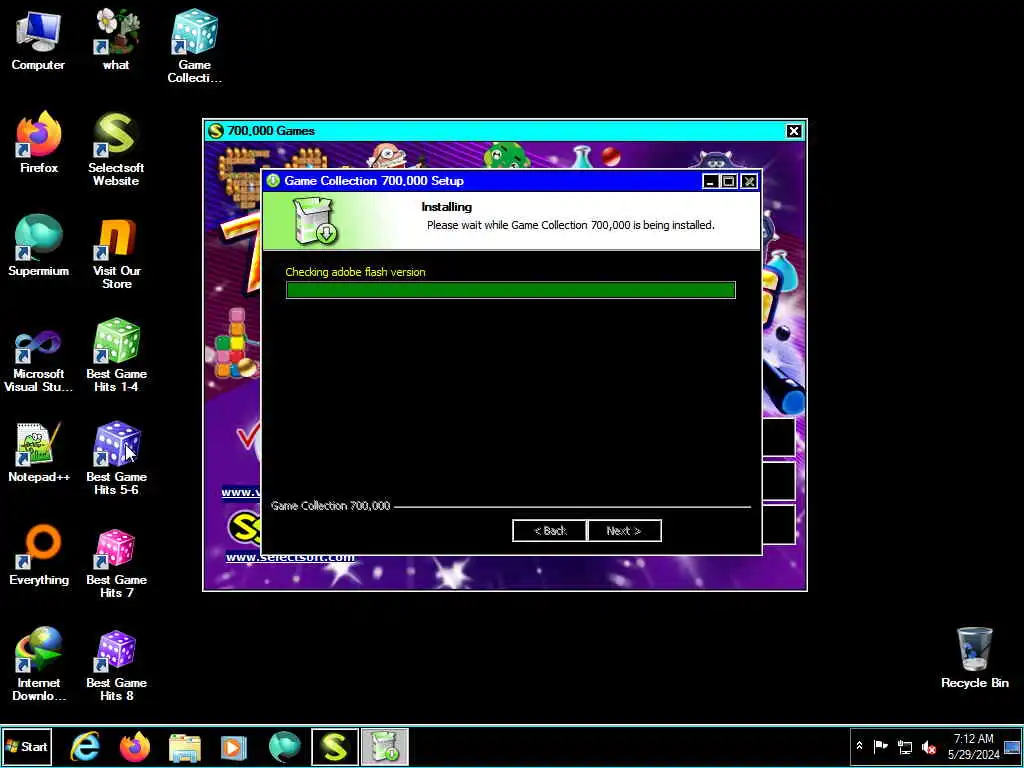This screenshot has height=768, width=1024.
Task: Open File Explorer from the taskbar
Action: click(x=185, y=747)
